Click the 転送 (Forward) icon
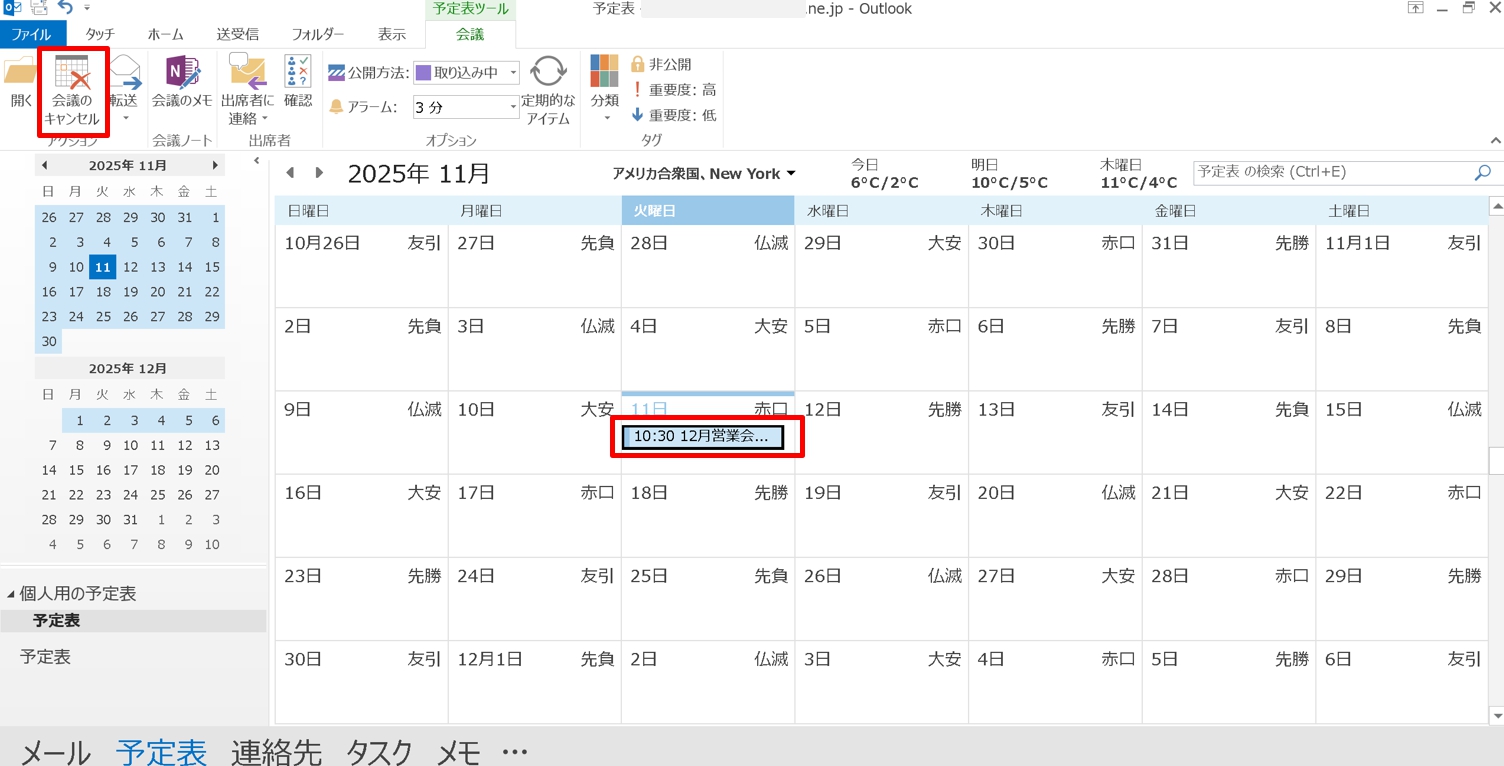The width and height of the screenshot is (1504, 766). (x=125, y=76)
